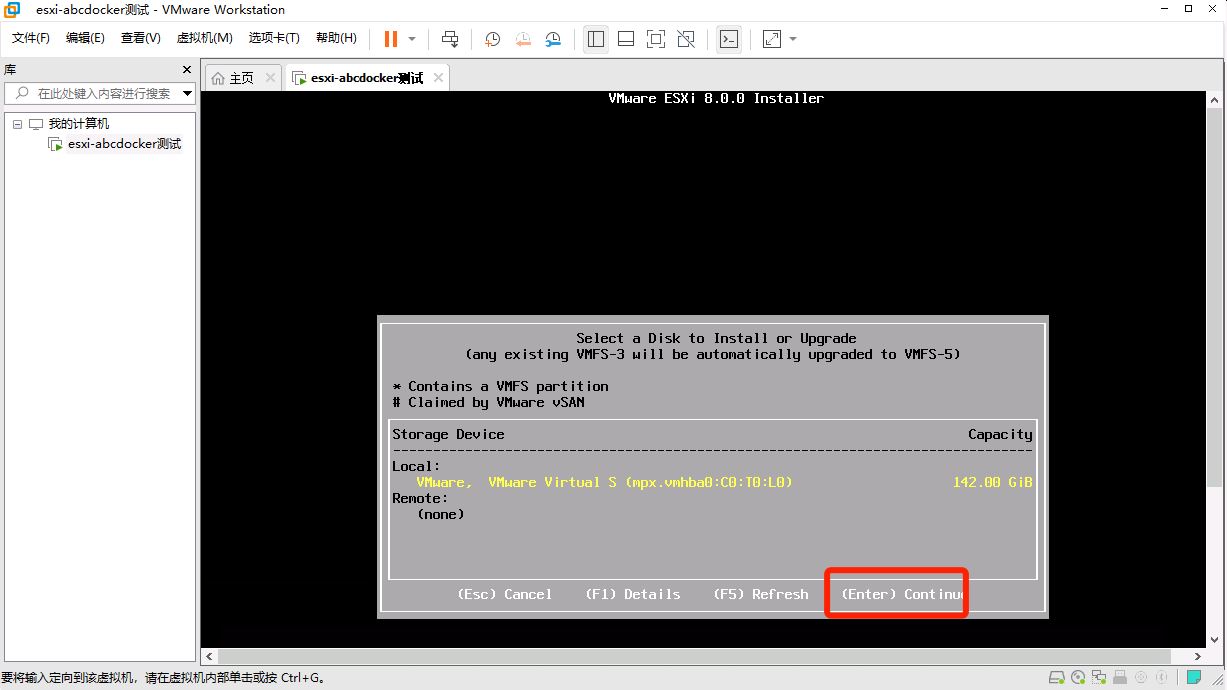
Task: Take a snapshot of this virtual machine
Action: (493, 39)
